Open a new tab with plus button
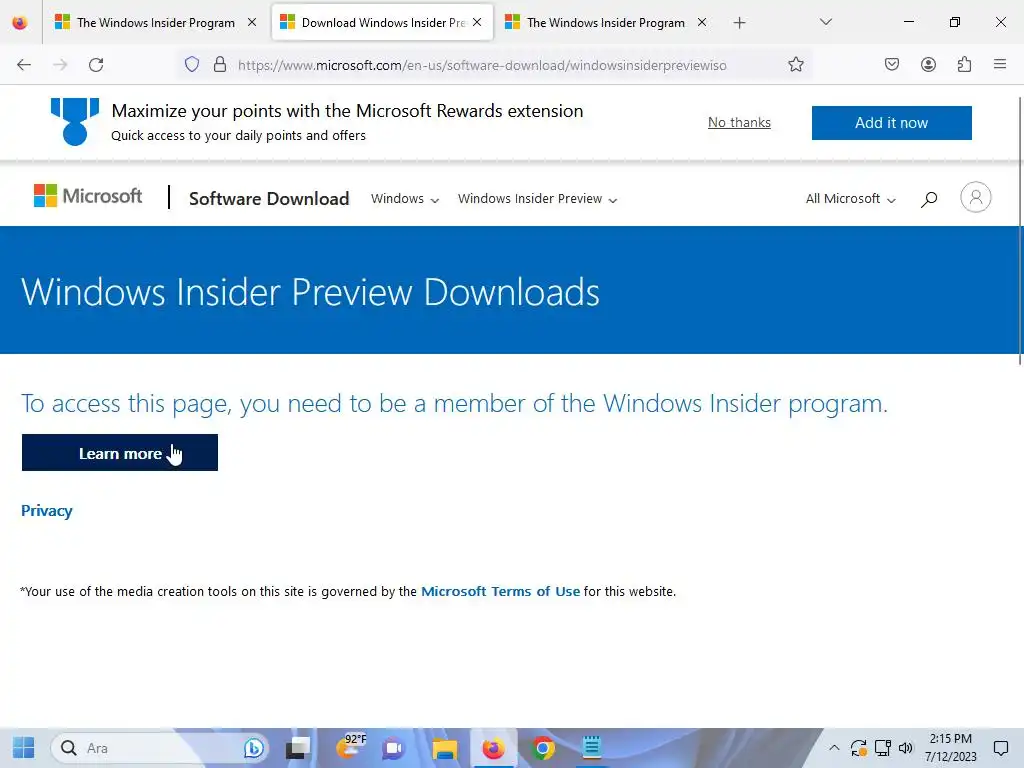The width and height of the screenshot is (1024, 768). tap(739, 23)
